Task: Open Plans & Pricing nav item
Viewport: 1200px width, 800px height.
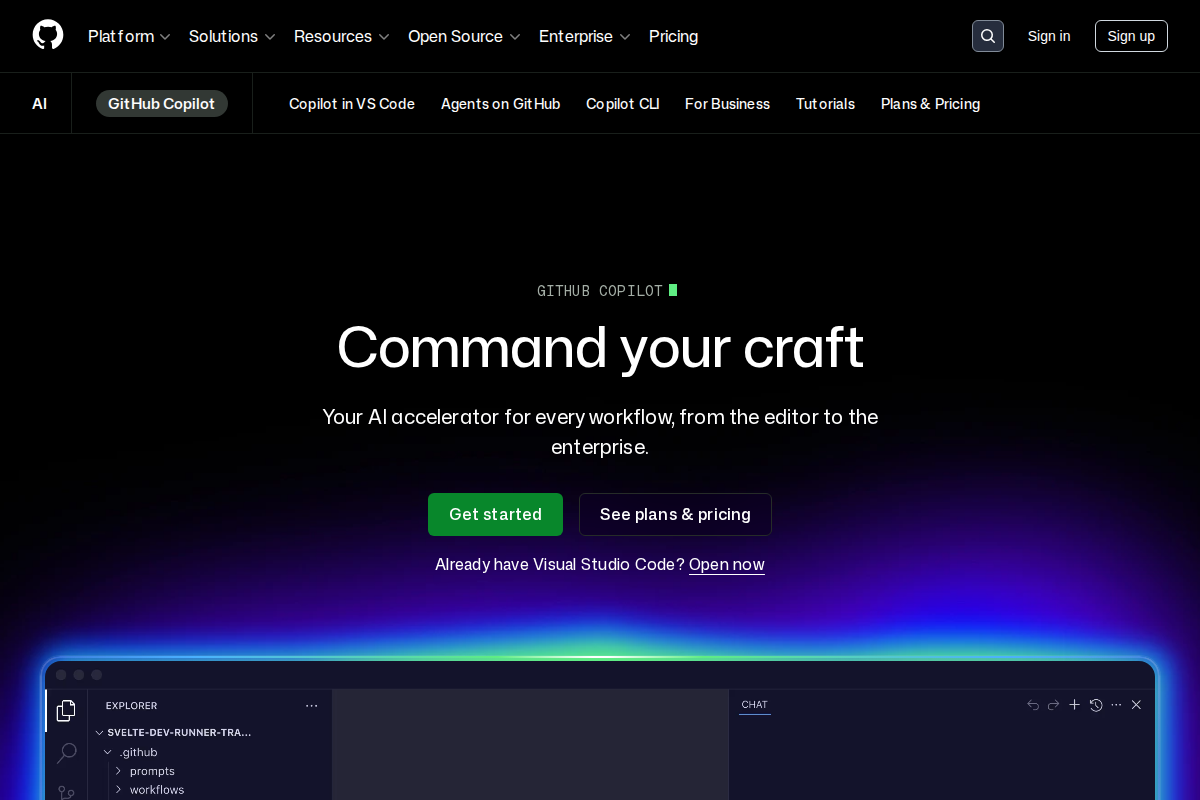Action: (x=930, y=104)
